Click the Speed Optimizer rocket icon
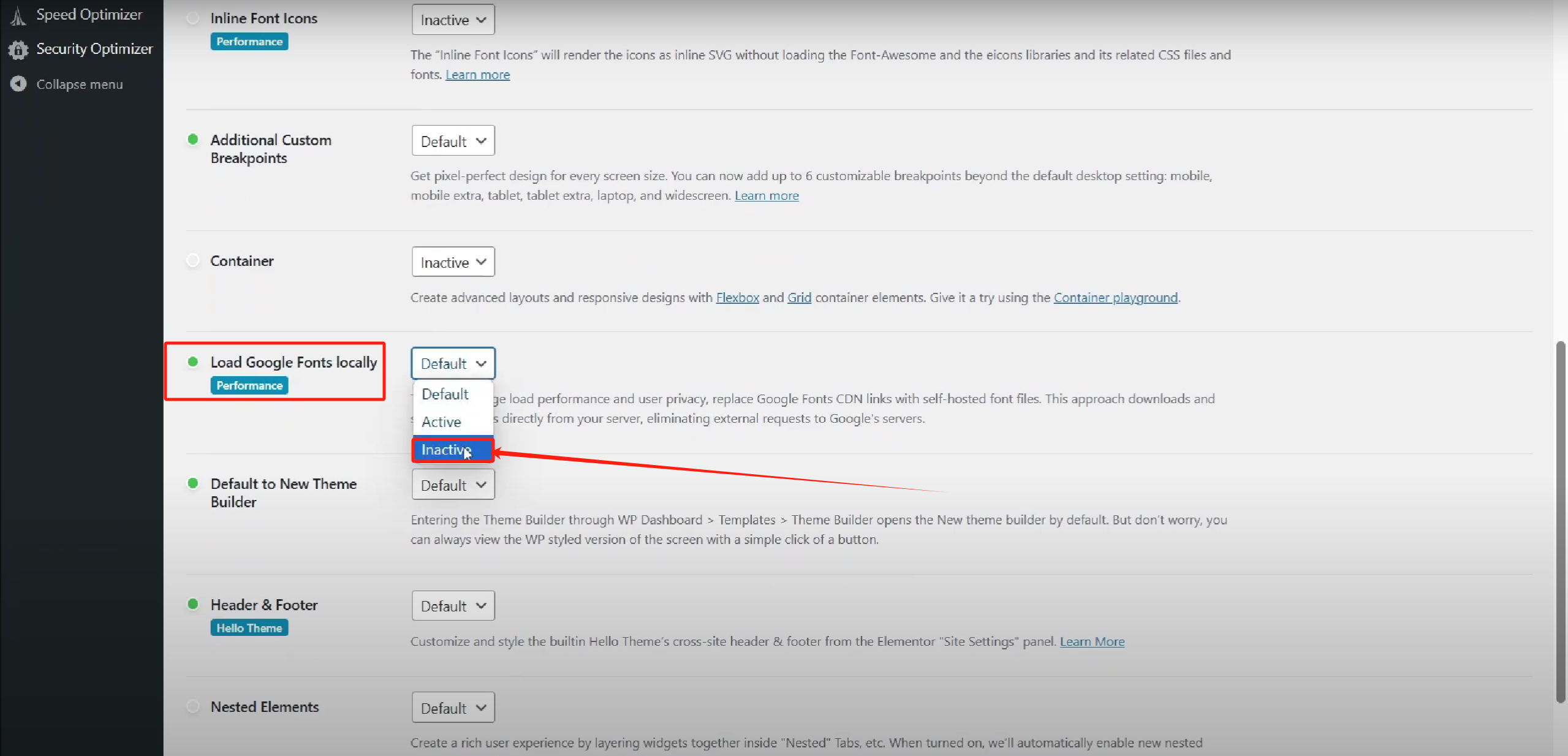The image size is (1568, 756). click(18, 15)
